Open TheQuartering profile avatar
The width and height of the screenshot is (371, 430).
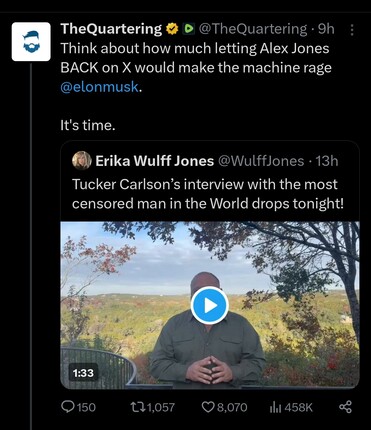(31, 42)
